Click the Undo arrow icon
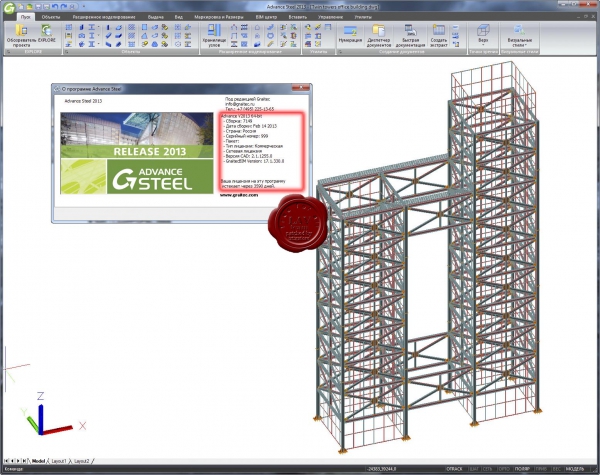This screenshot has height=475, width=600. pyautogui.click(x=55, y=7)
